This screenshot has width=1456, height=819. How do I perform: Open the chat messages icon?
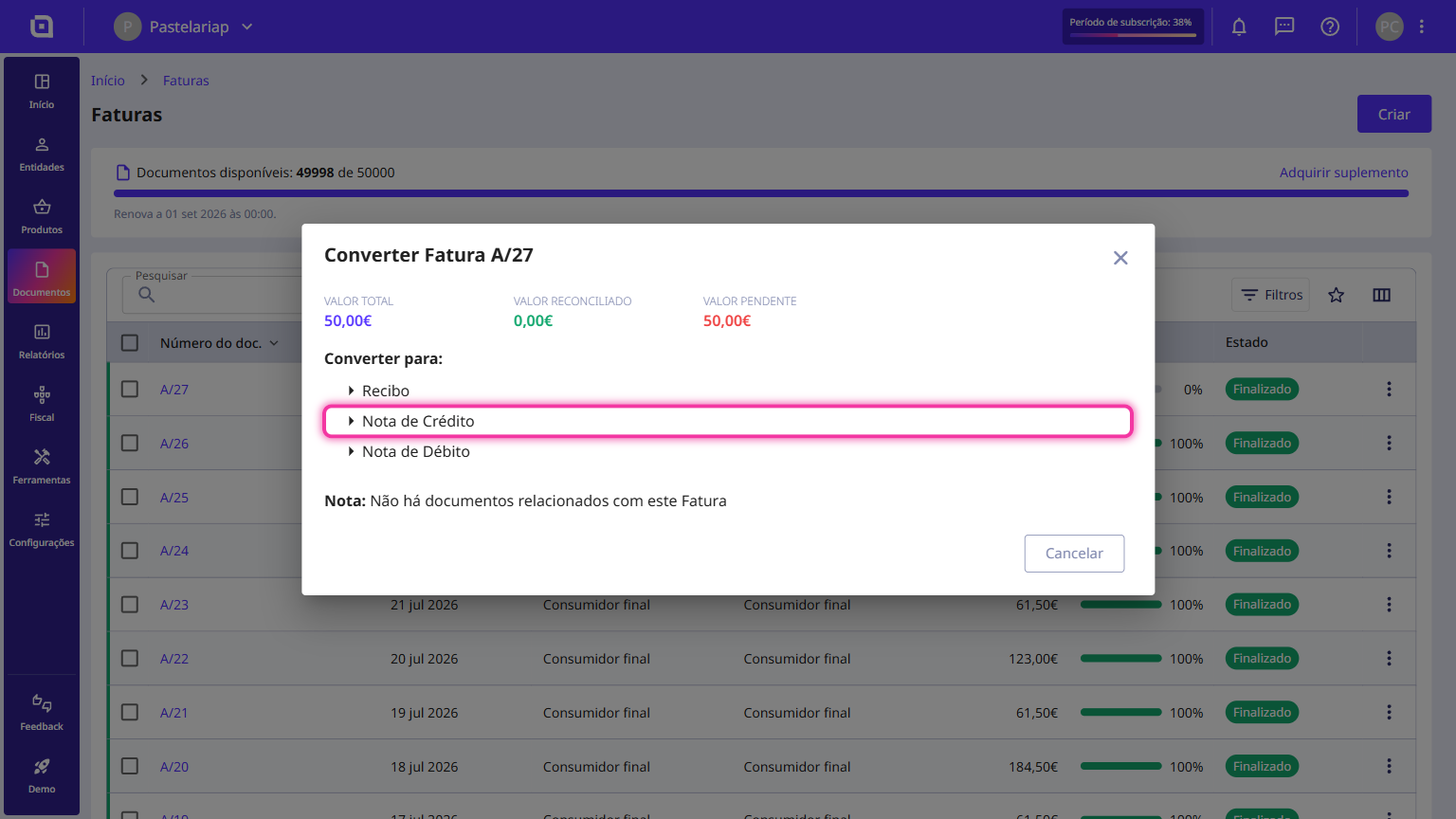pyautogui.click(x=1284, y=27)
